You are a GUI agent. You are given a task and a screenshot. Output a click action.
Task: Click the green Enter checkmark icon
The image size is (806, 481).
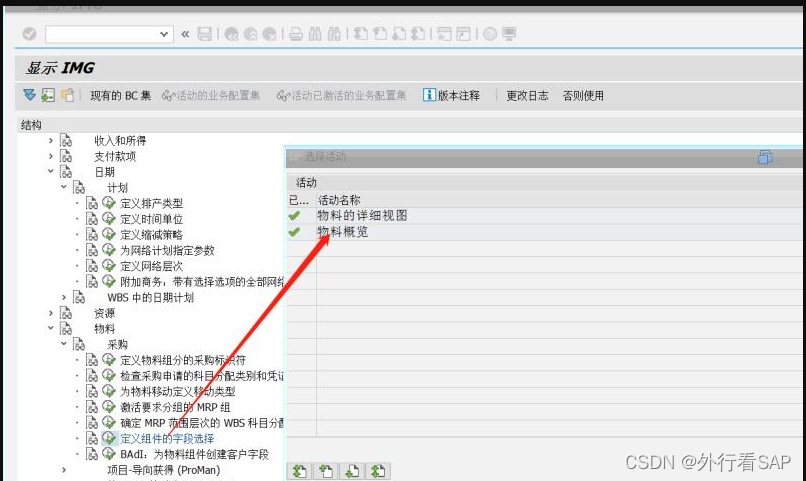[x=29, y=34]
